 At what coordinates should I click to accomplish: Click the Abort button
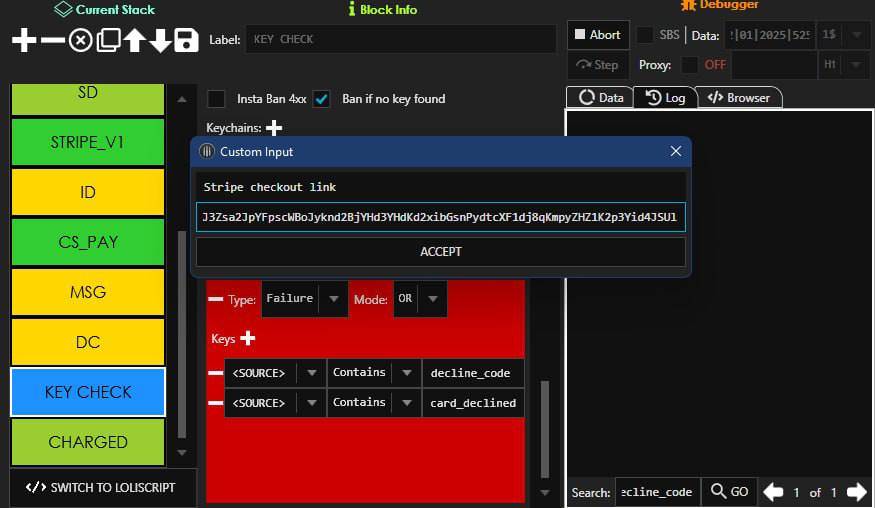(598, 35)
